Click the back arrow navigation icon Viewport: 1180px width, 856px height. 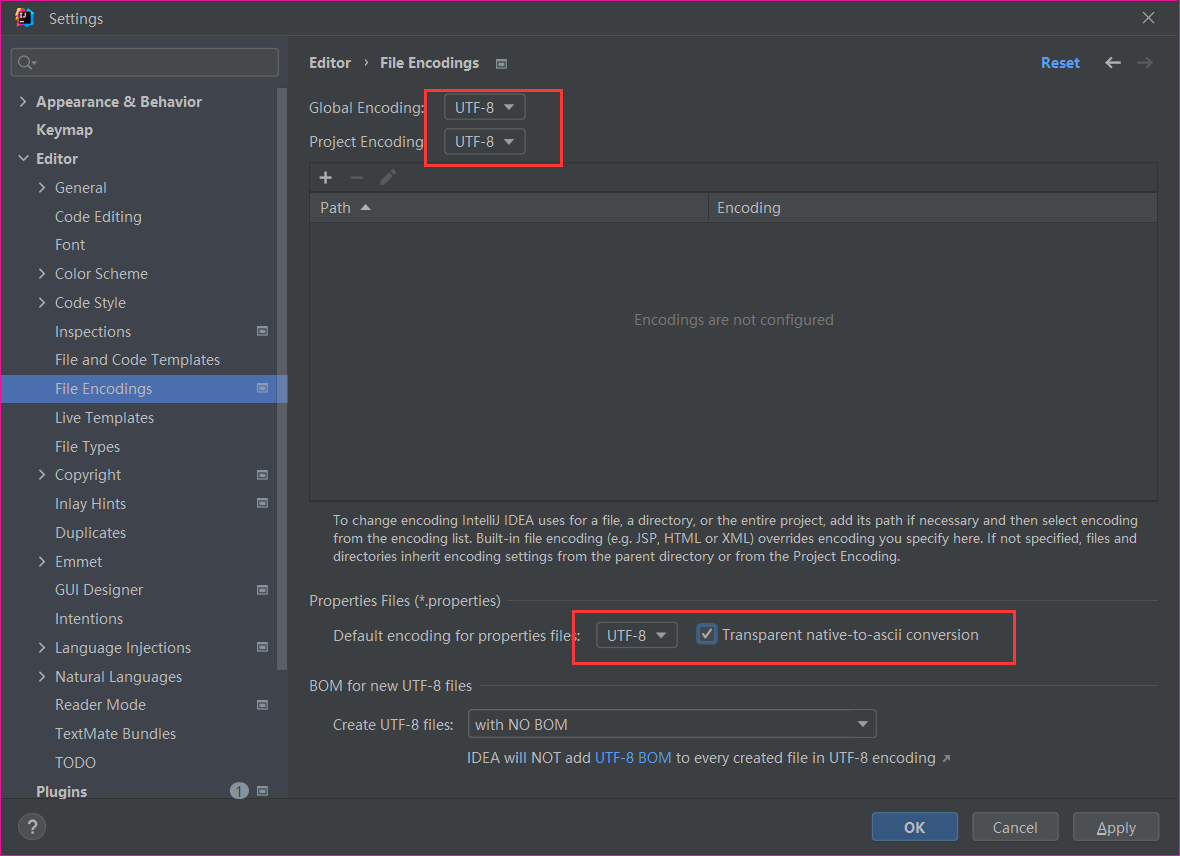tap(1113, 62)
